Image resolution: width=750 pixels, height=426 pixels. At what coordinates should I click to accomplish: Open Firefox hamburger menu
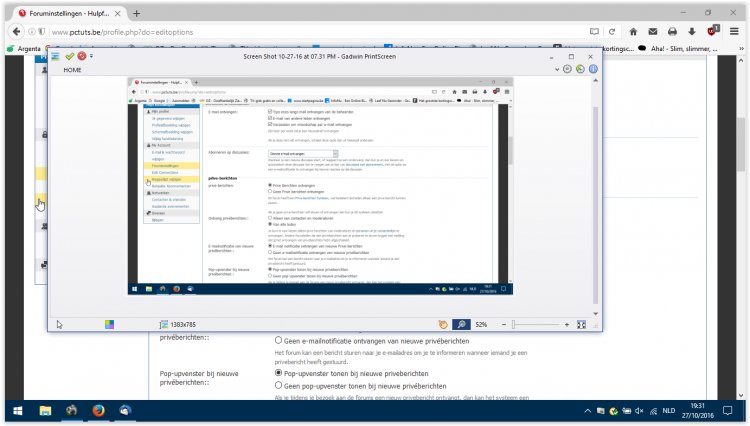point(735,32)
